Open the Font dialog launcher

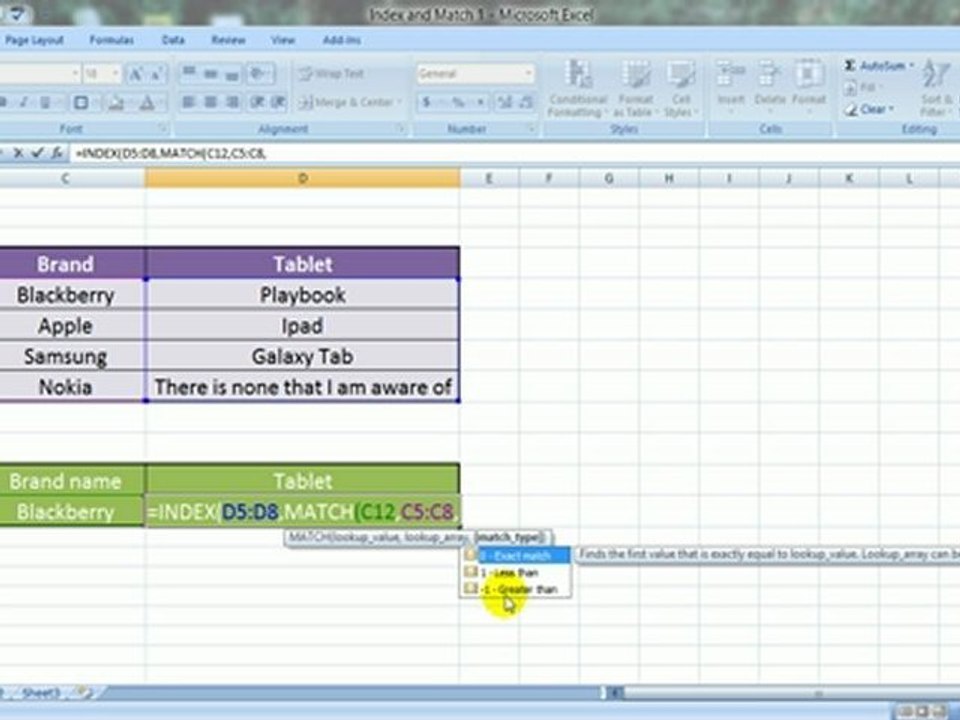pyautogui.click(x=163, y=129)
